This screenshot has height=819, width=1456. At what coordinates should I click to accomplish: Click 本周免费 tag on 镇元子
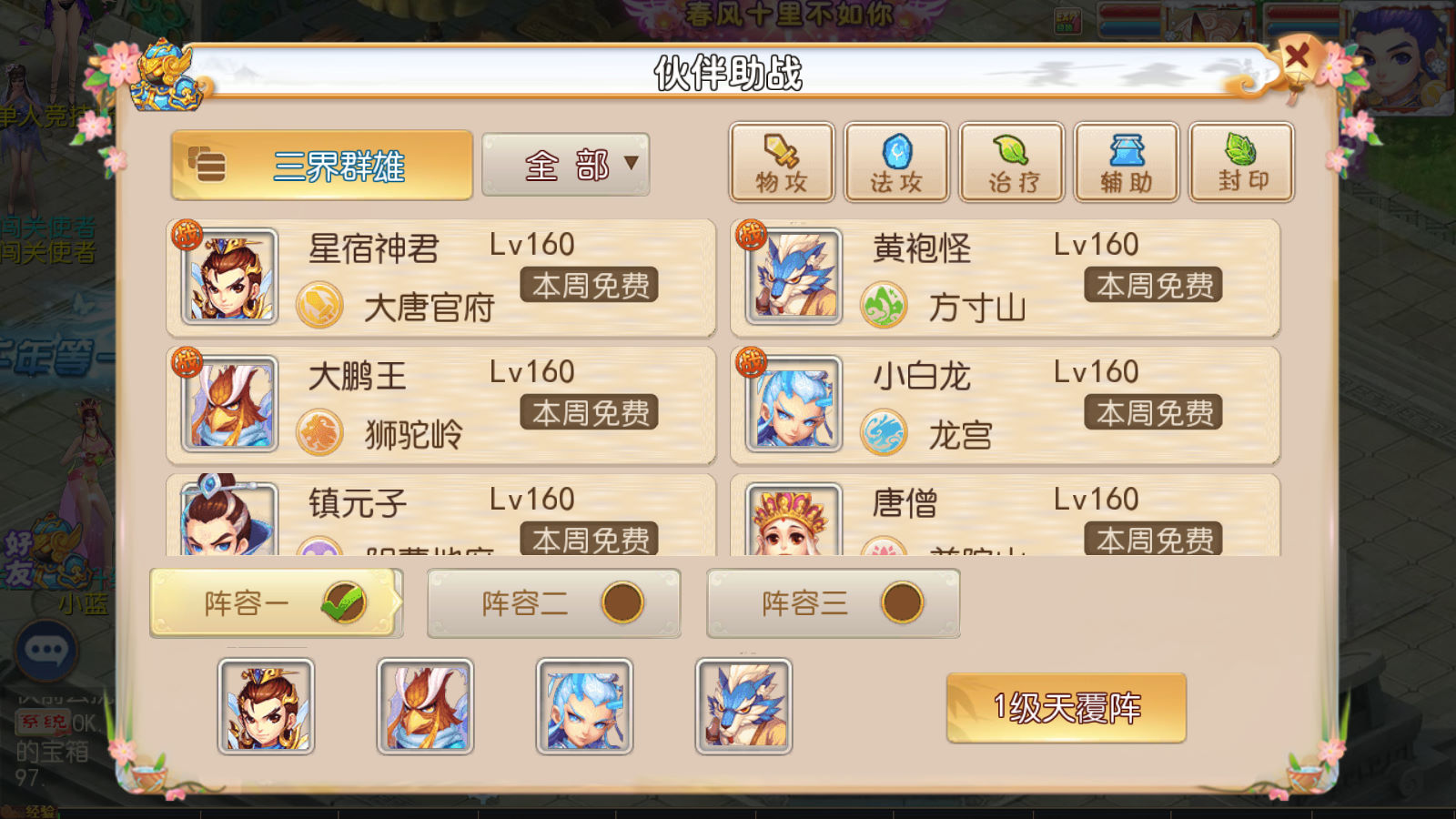coord(589,539)
